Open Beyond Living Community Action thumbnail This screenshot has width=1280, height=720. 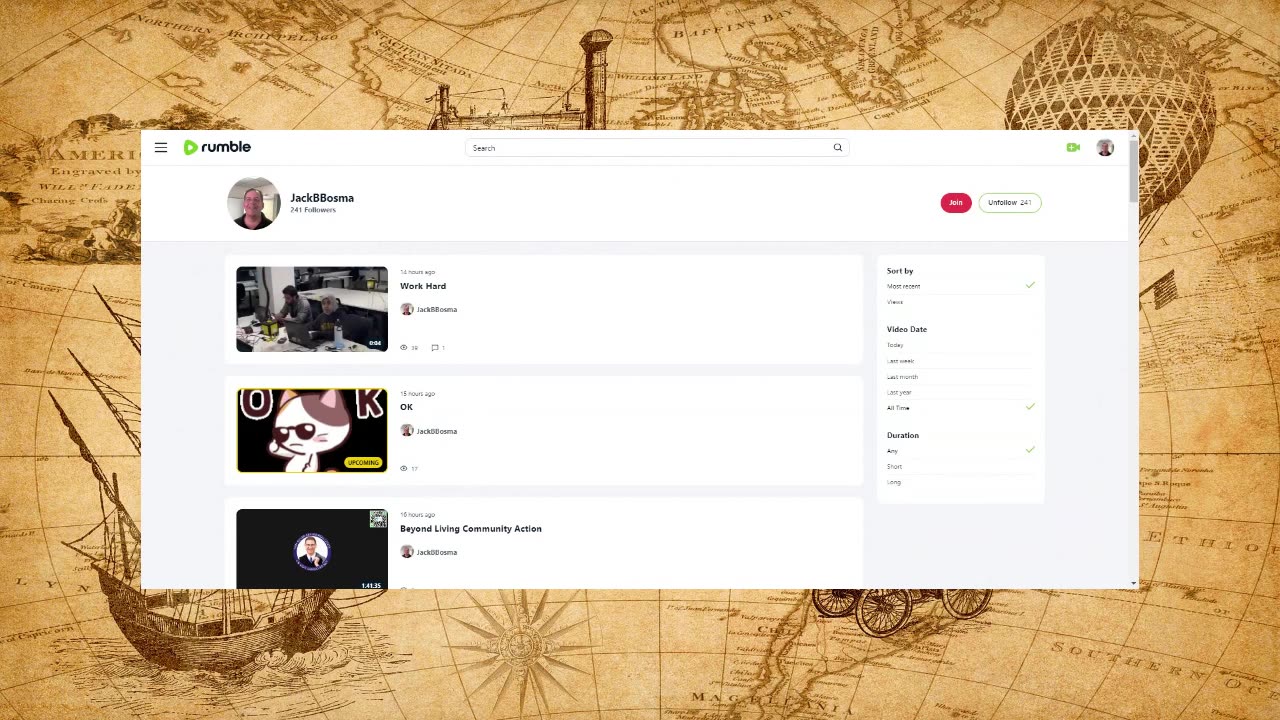(x=312, y=549)
